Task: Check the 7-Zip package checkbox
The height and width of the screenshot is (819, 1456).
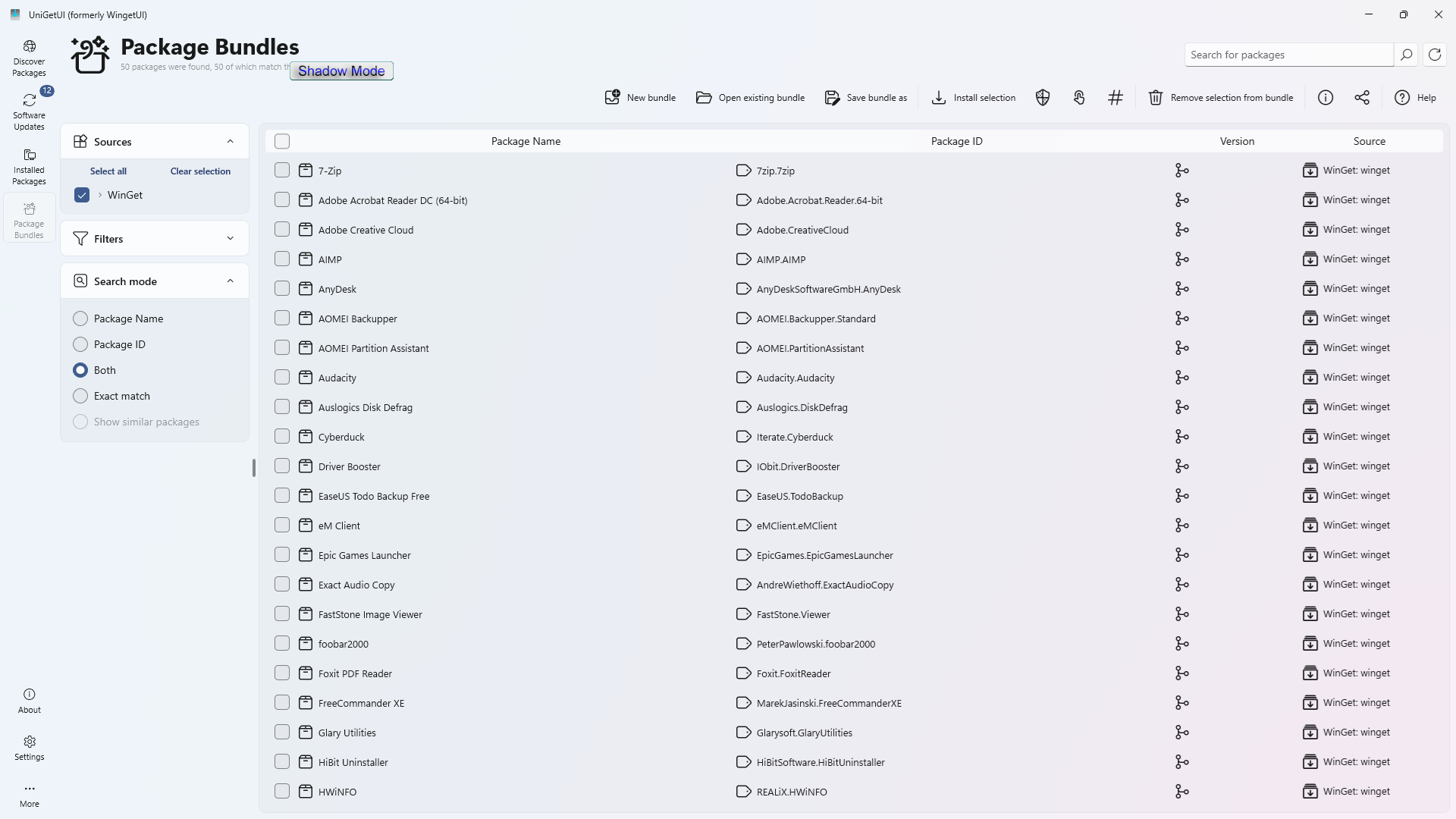Action: 282,171
